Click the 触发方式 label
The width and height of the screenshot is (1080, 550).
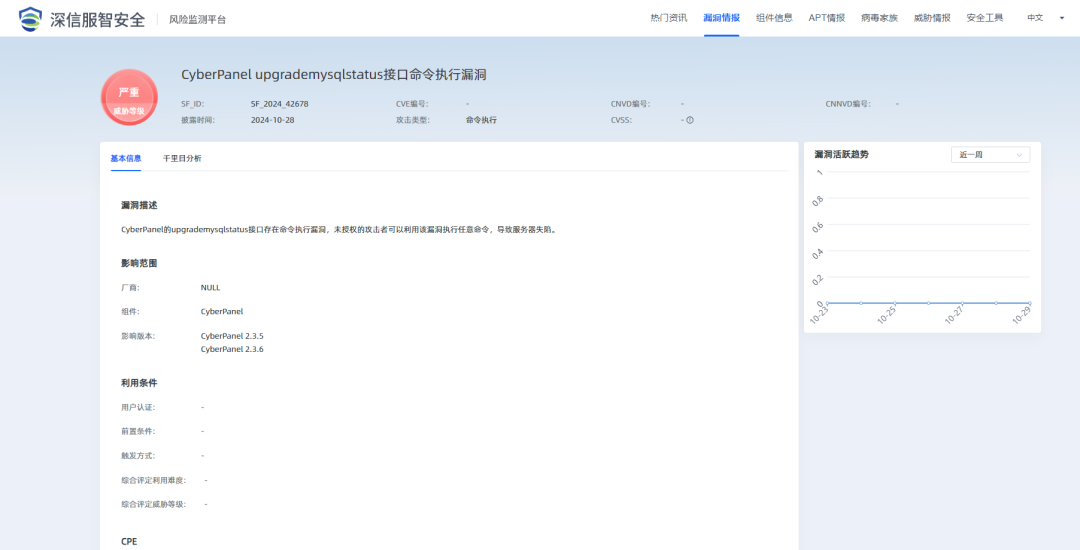138,456
